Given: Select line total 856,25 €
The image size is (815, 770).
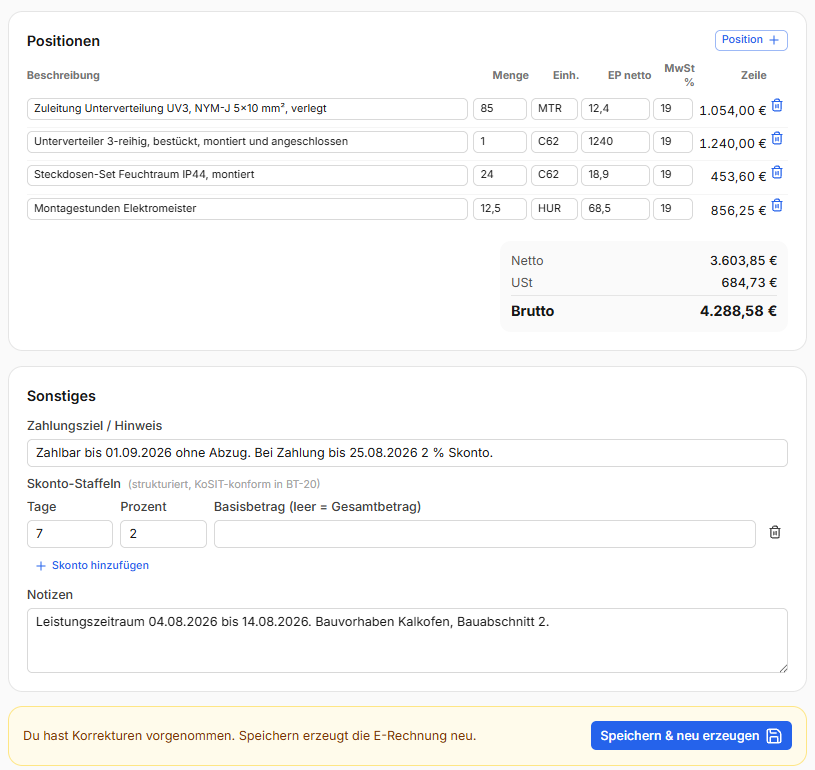Looking at the screenshot, I should coord(738,211).
